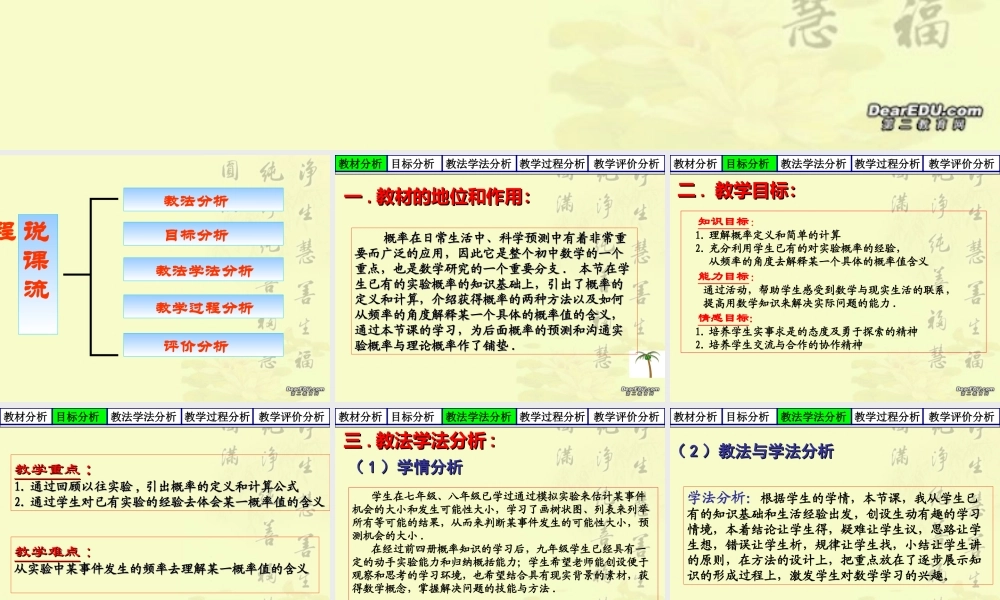Select the 目标分析 tab on the 教法与学法分析 slide
The image size is (1000, 600).
pyautogui.click(x=749, y=417)
